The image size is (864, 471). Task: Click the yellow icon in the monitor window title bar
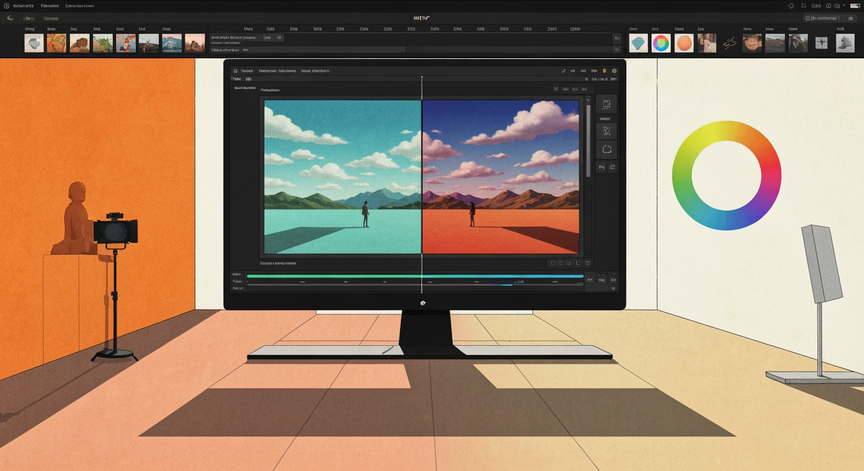click(604, 71)
